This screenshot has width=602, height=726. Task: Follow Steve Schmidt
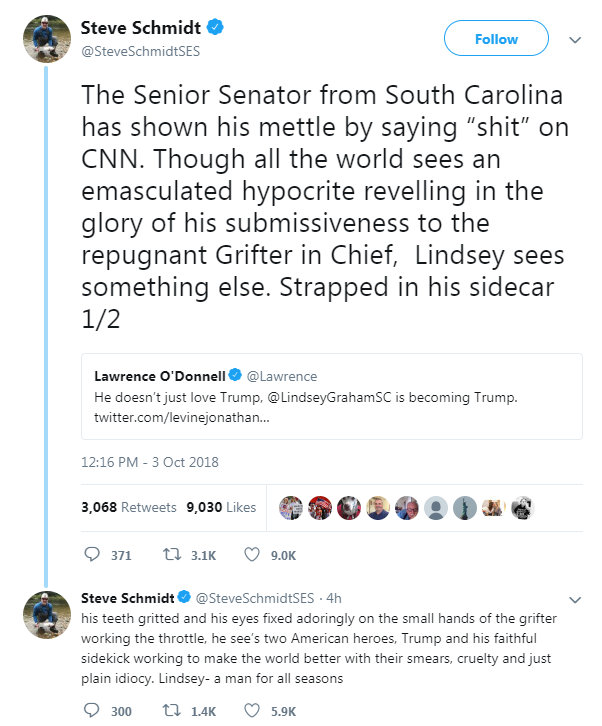tap(496, 40)
